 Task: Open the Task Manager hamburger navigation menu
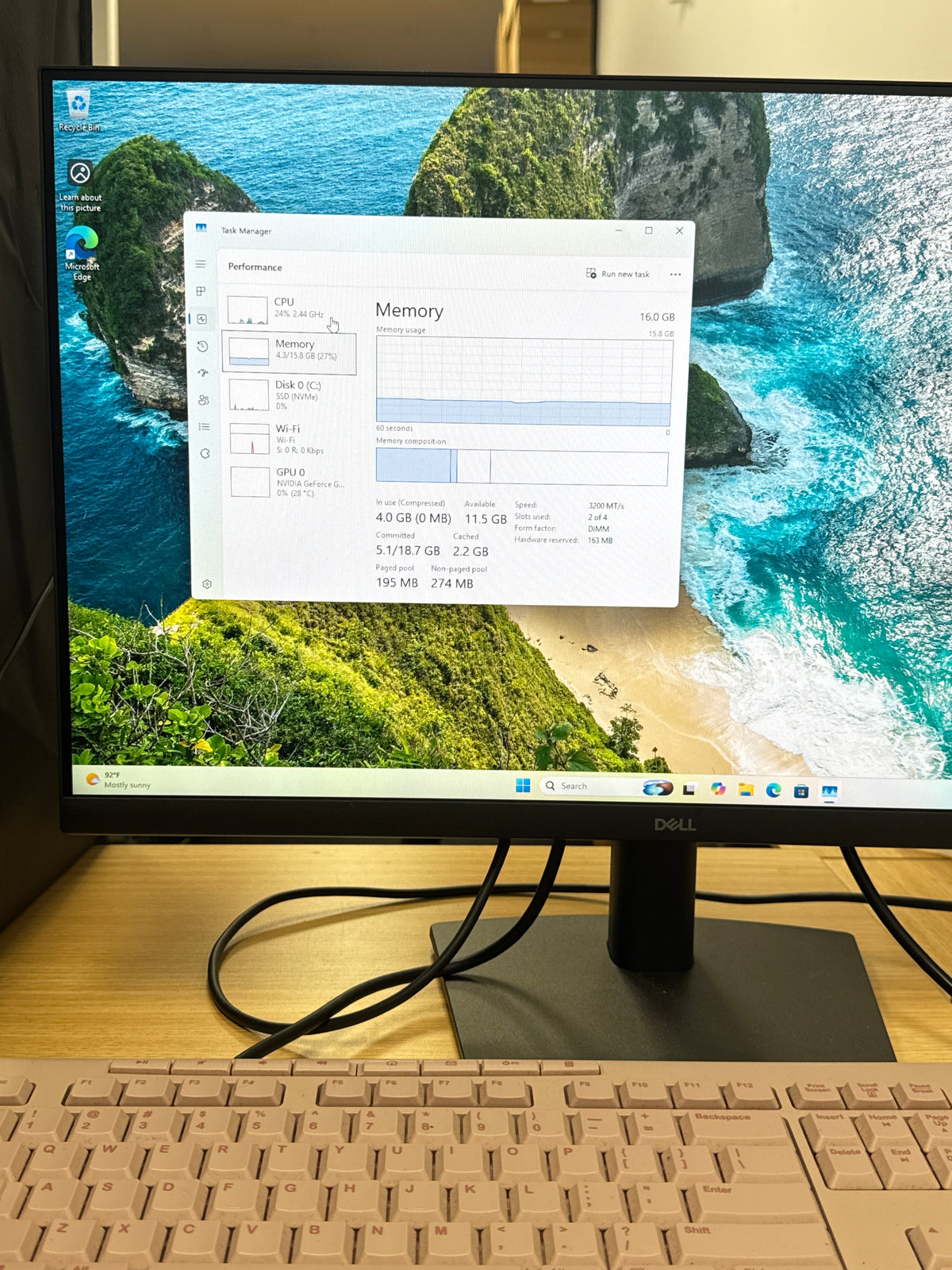201,264
